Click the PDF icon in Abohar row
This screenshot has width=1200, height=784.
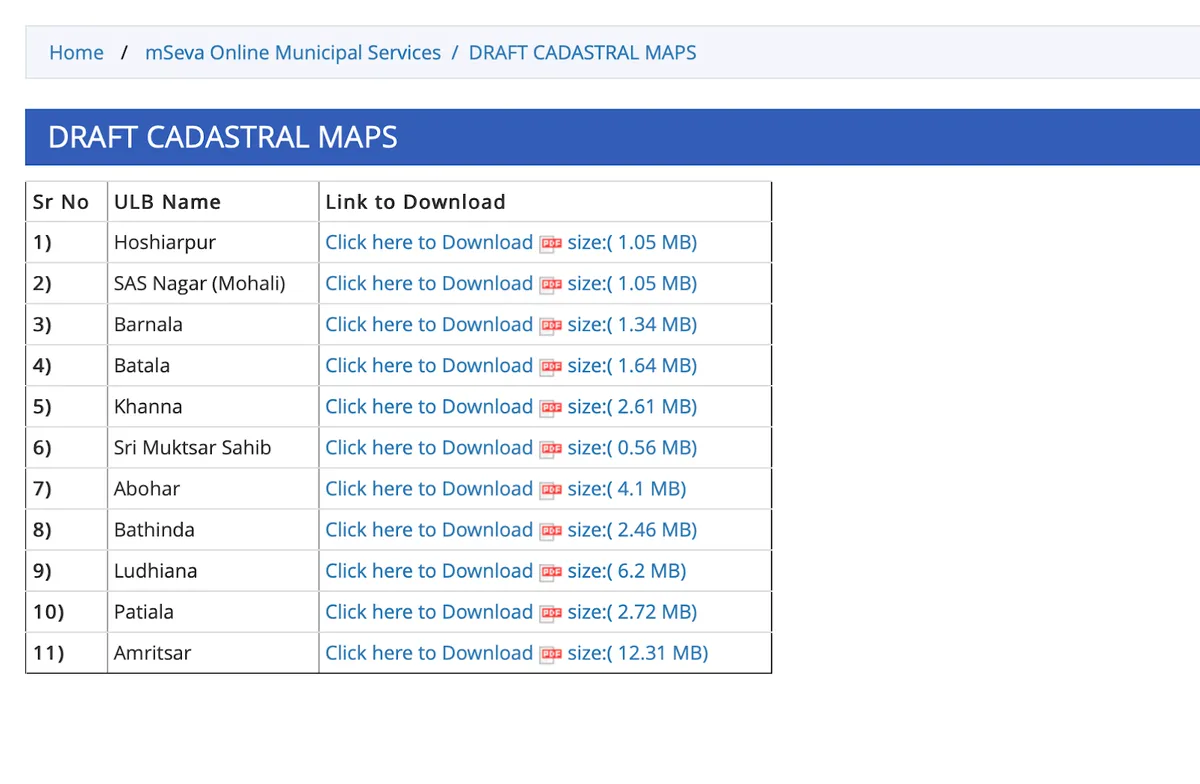click(x=550, y=489)
